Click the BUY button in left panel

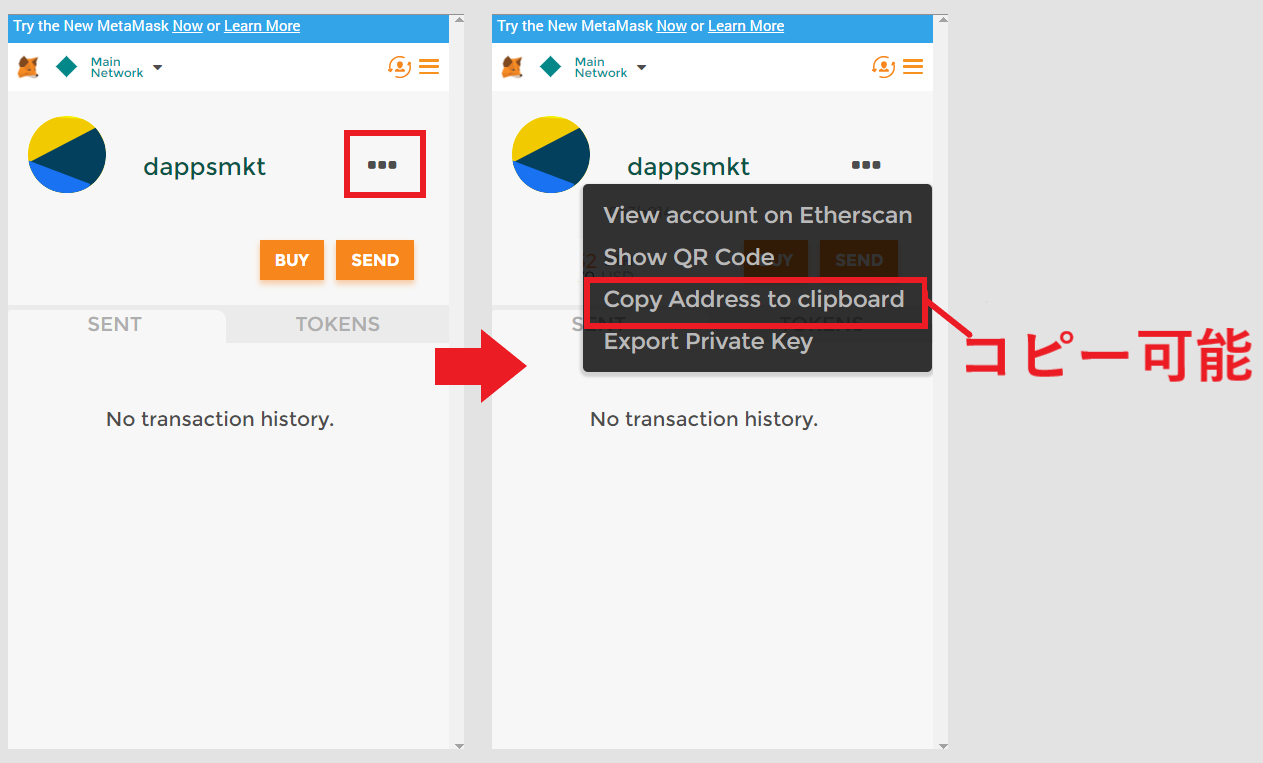pos(292,260)
